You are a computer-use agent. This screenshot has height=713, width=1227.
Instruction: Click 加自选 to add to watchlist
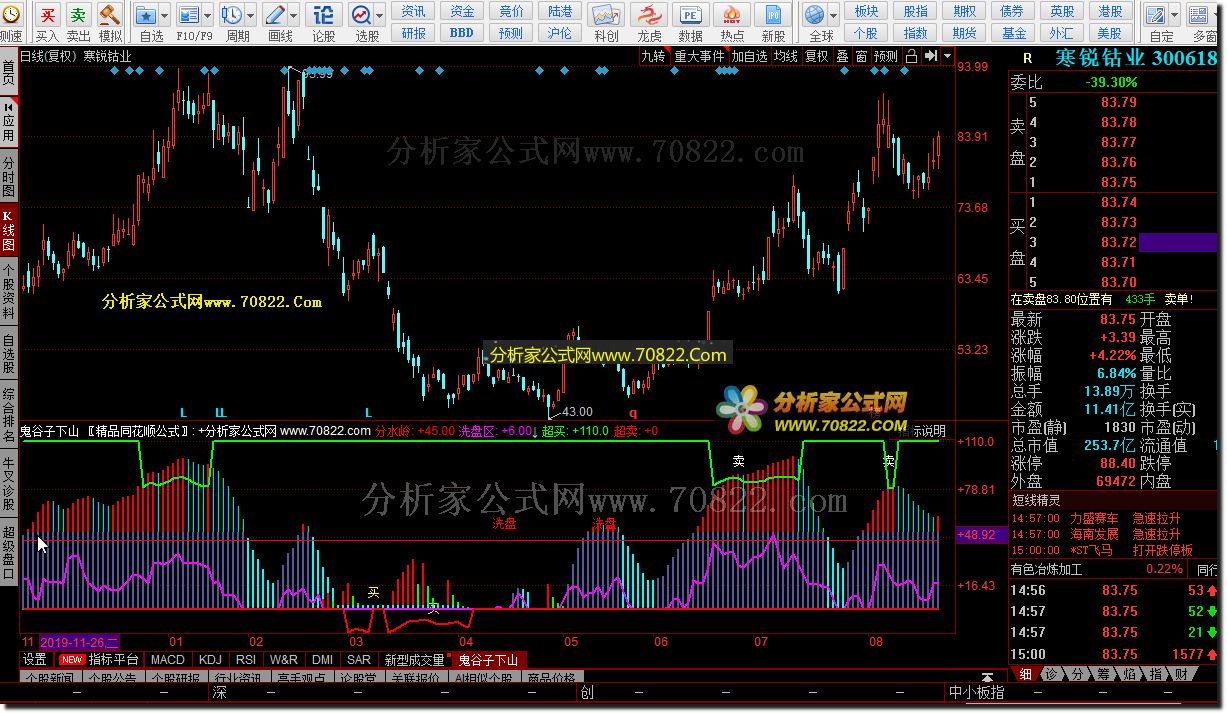(749, 56)
